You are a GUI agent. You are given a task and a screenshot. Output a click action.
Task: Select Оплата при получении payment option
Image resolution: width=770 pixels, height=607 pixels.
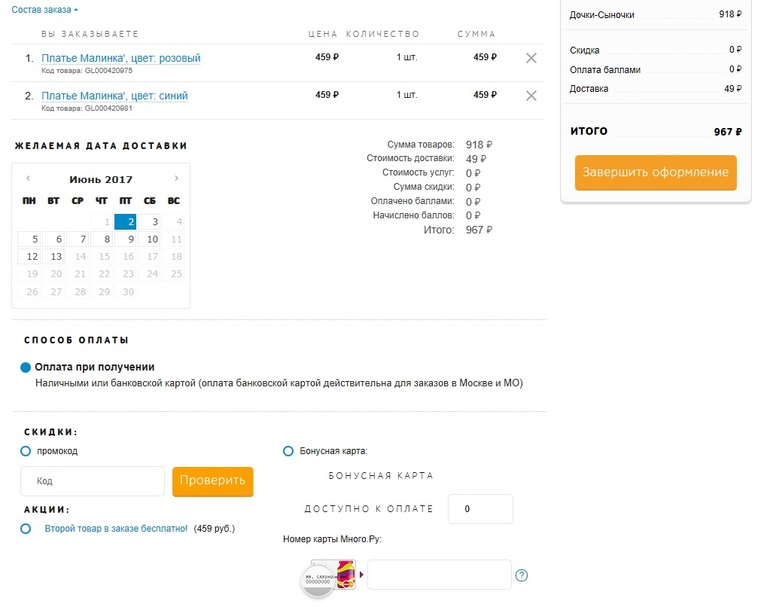pos(26,367)
